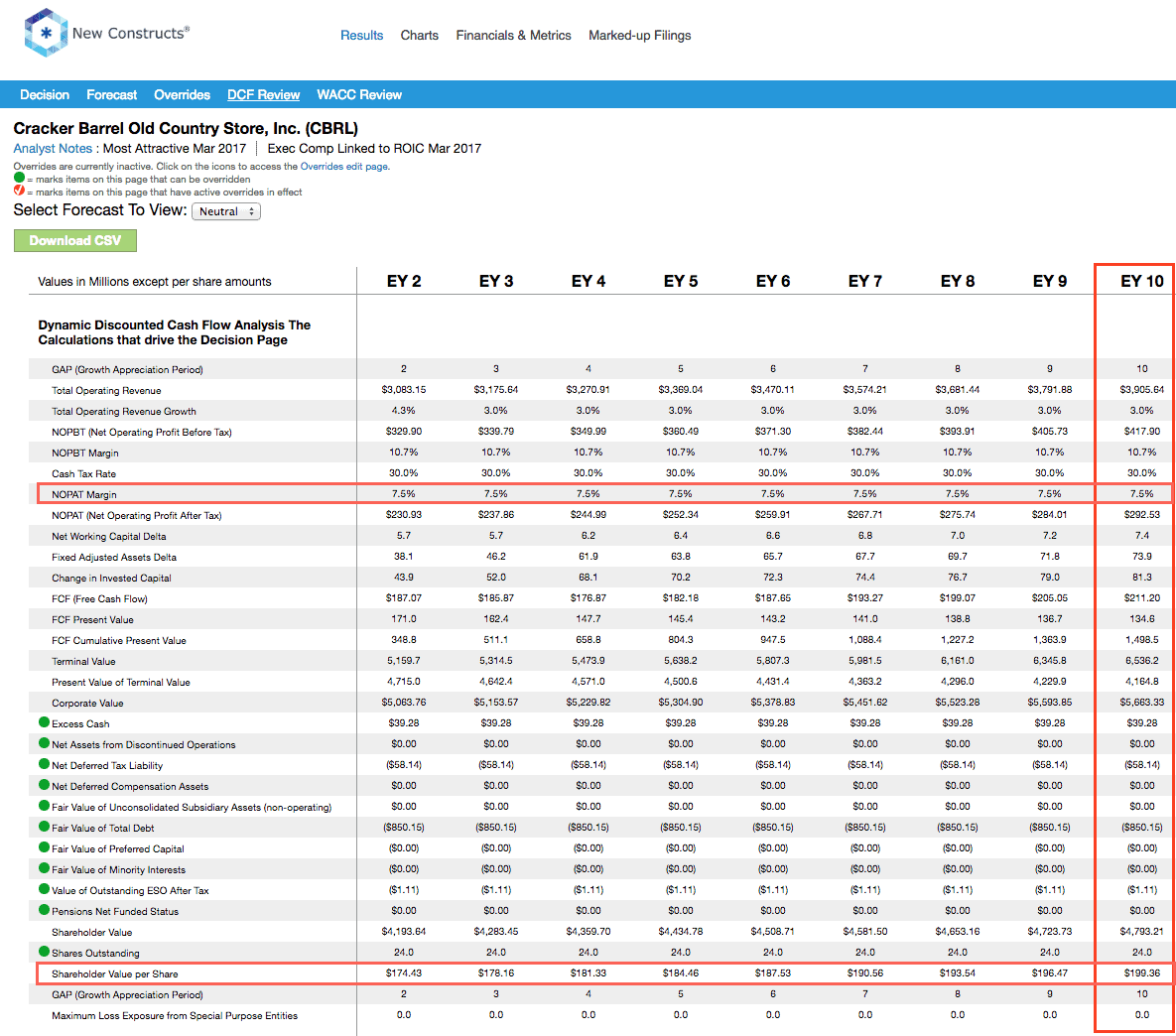Click the Terminal Value row label

pyautogui.click(x=83, y=662)
